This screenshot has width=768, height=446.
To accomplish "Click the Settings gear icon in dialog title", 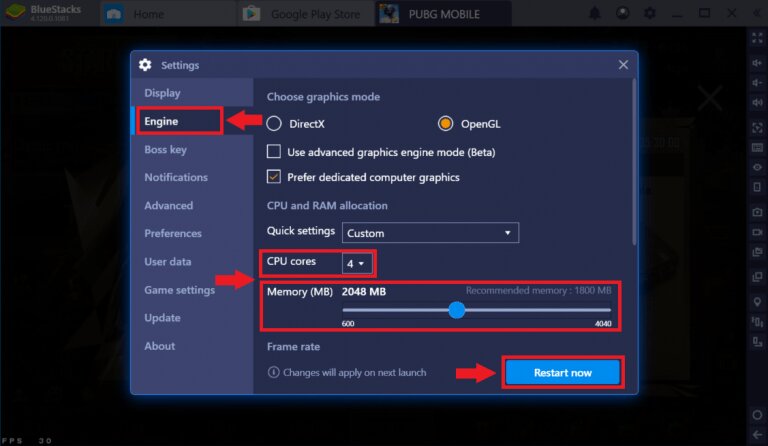I will (145, 65).
